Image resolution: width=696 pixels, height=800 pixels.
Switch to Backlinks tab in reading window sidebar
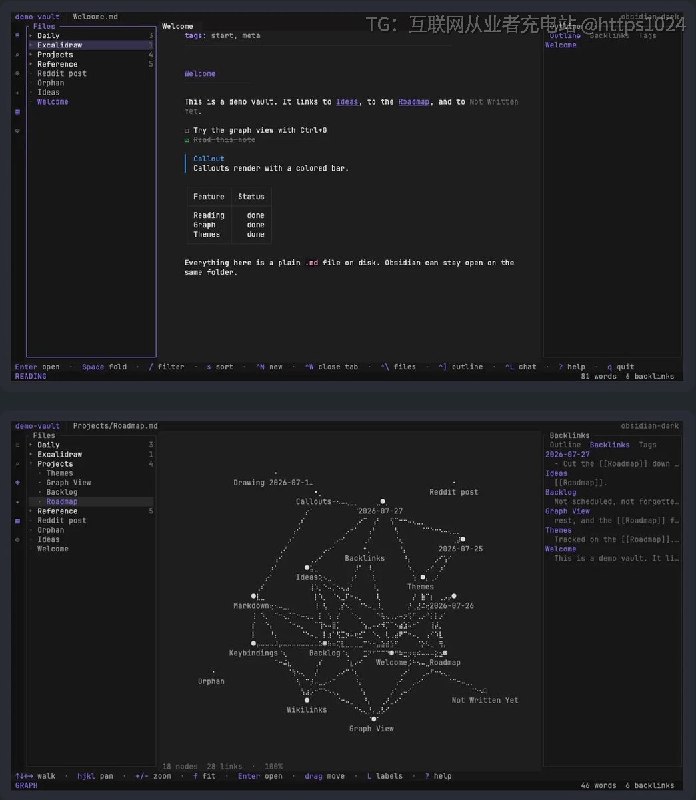[x=609, y=36]
